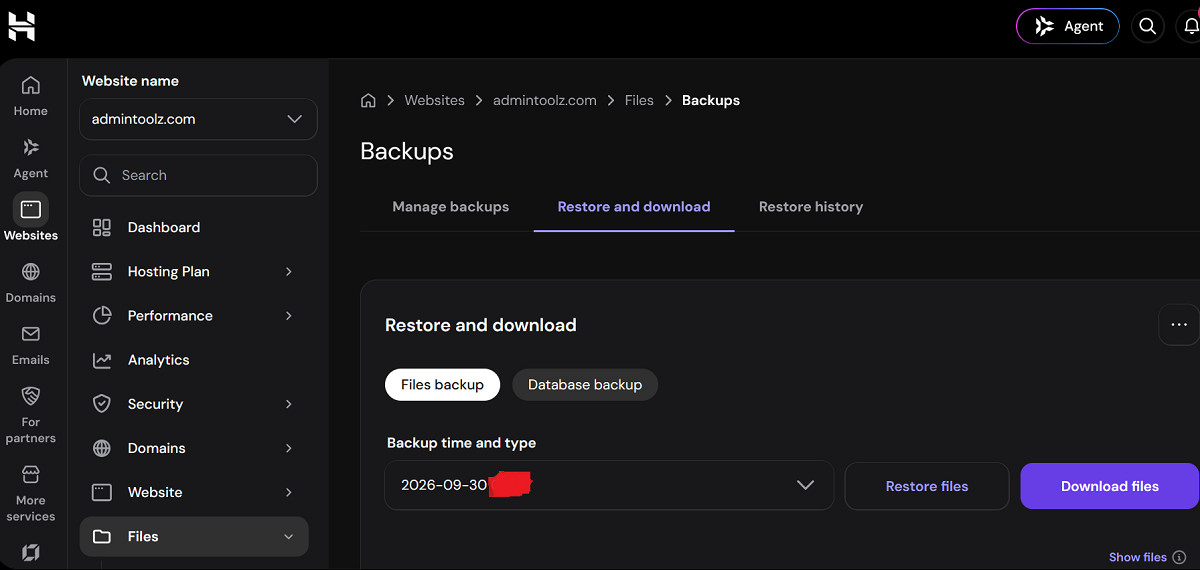
Task: Open Domains in left rail
Action: coord(31,282)
